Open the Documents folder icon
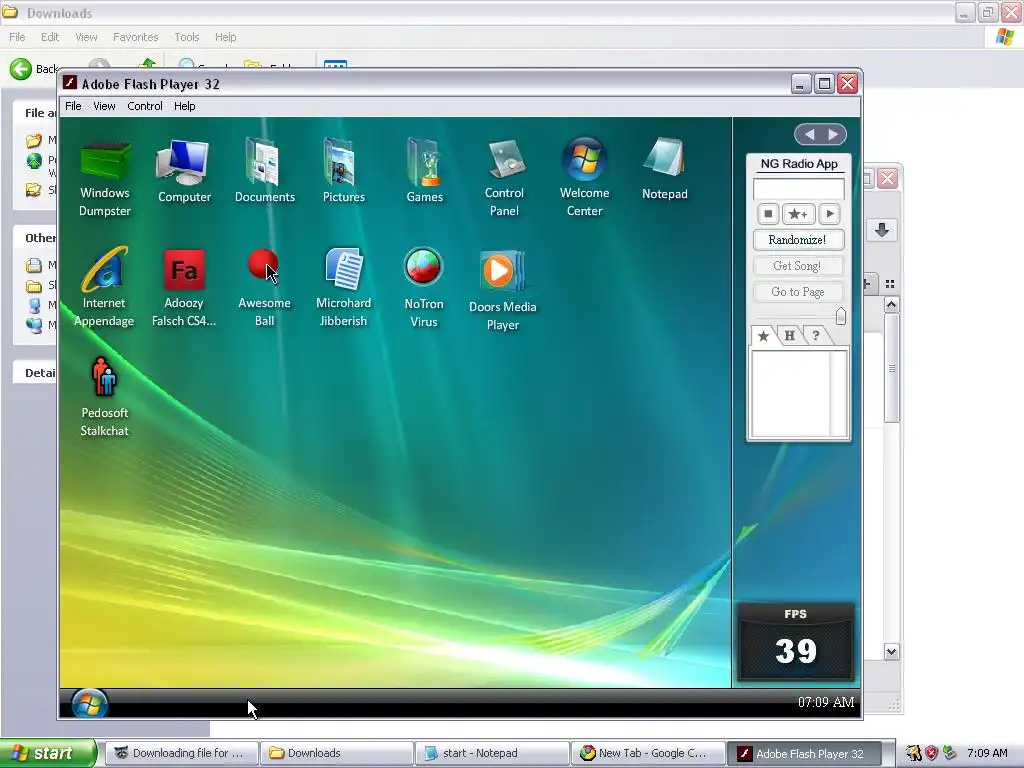This screenshot has width=1024, height=768. [264, 171]
